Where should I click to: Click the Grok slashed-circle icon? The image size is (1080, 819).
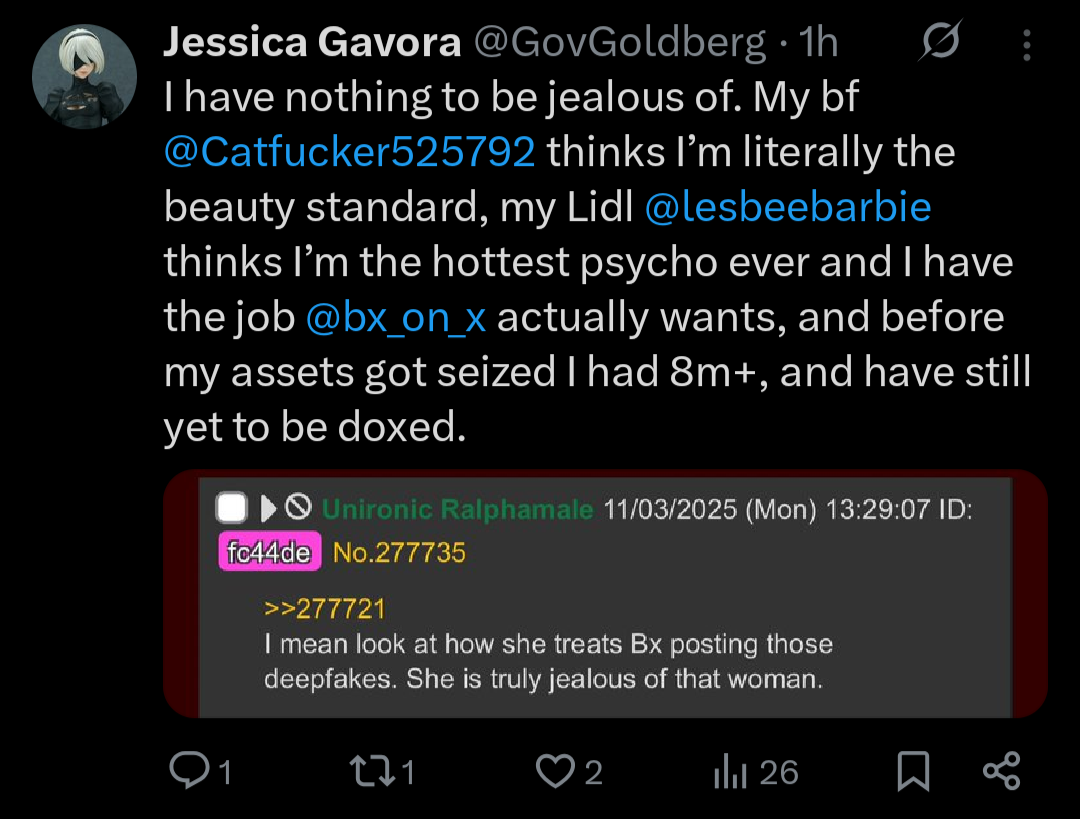(940, 42)
